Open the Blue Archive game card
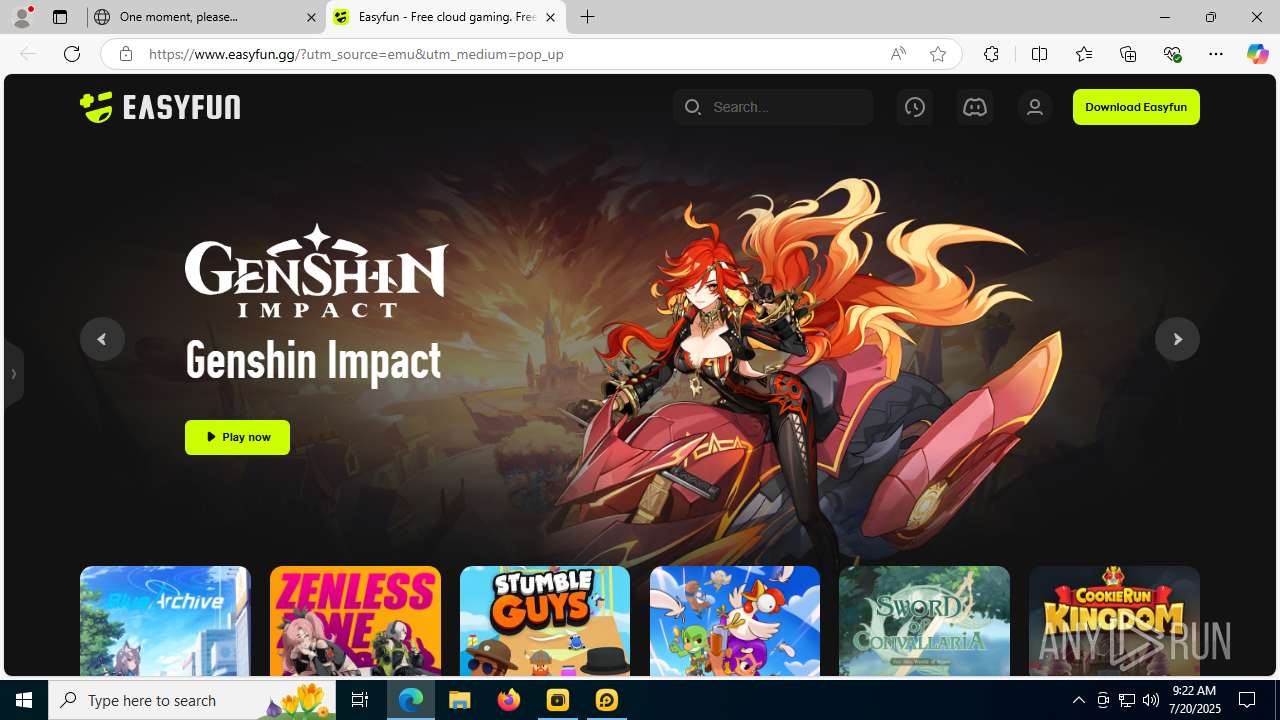The width and height of the screenshot is (1280, 720). click(x=165, y=621)
